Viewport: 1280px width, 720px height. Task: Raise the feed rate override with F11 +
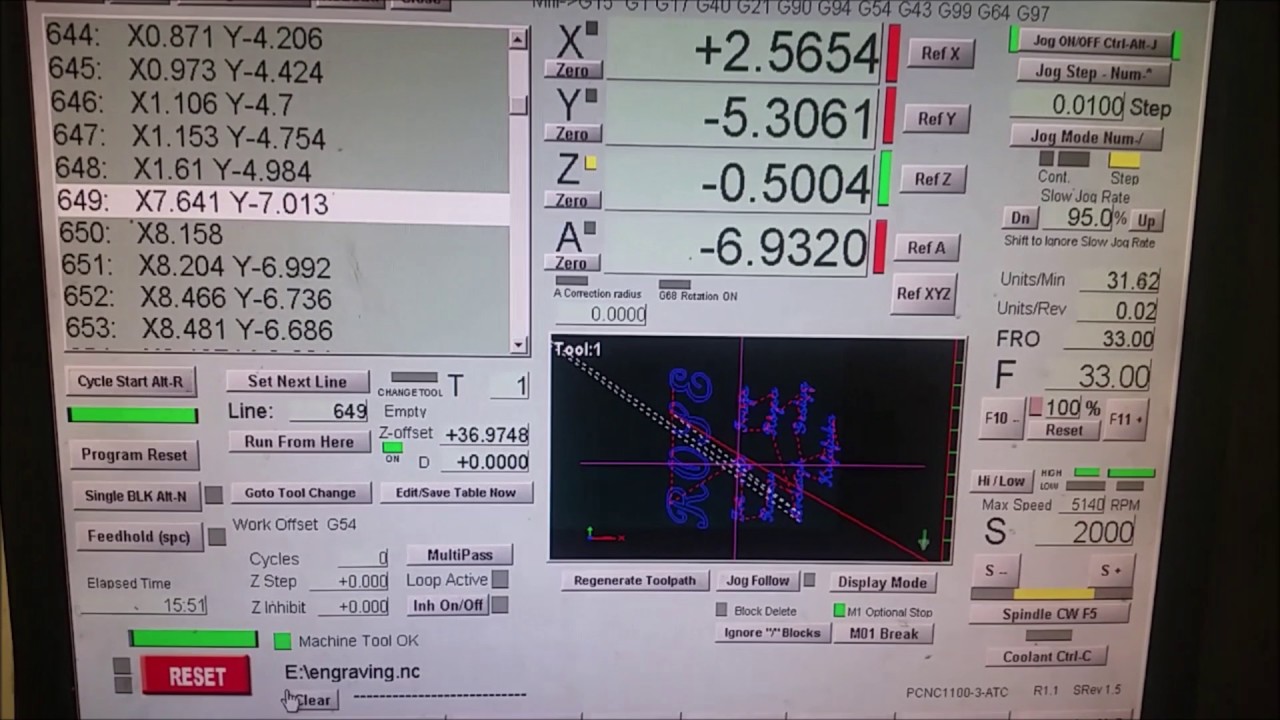(x=1126, y=419)
